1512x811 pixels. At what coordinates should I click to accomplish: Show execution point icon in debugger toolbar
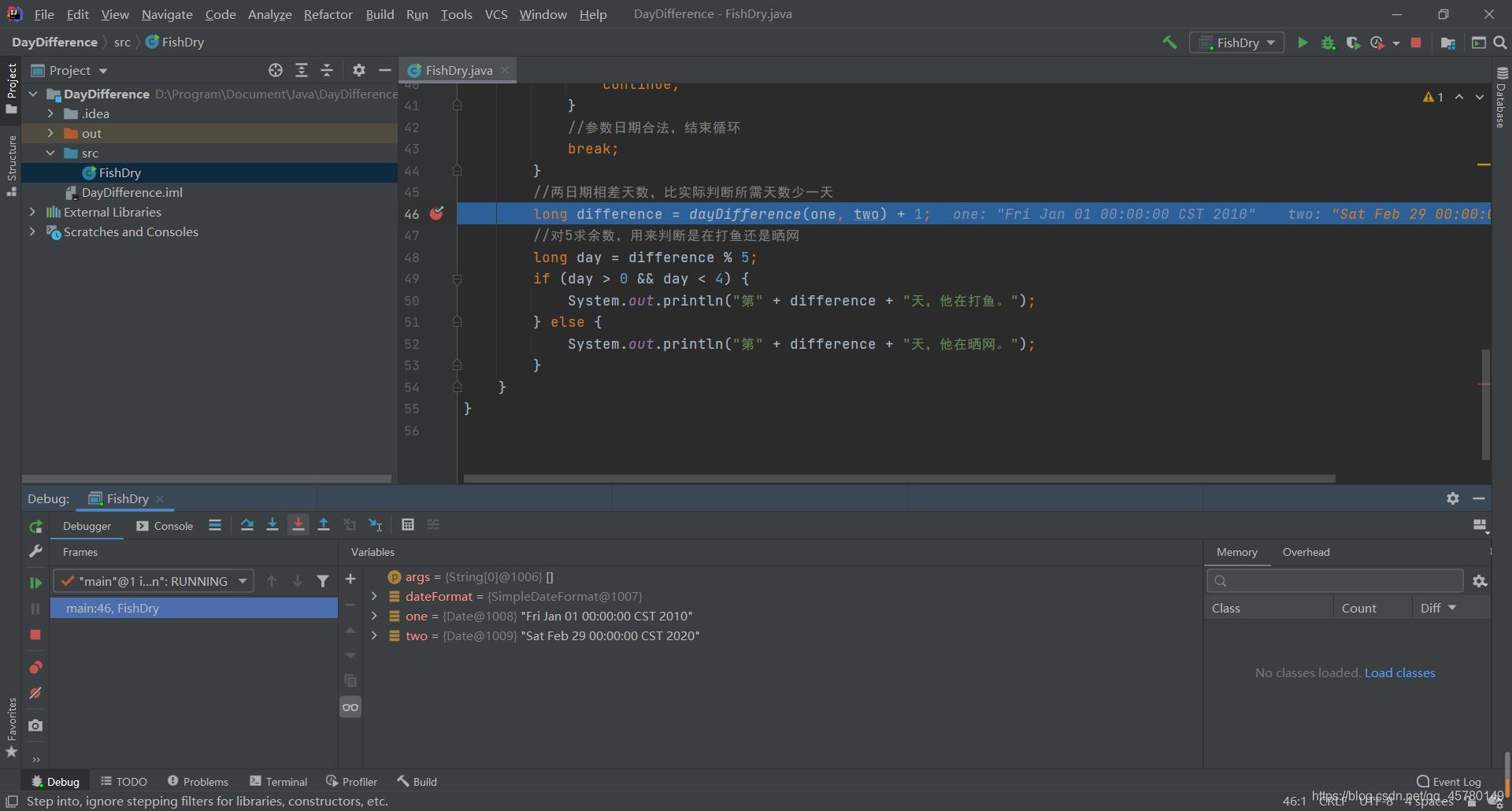pyautogui.click(x=214, y=524)
